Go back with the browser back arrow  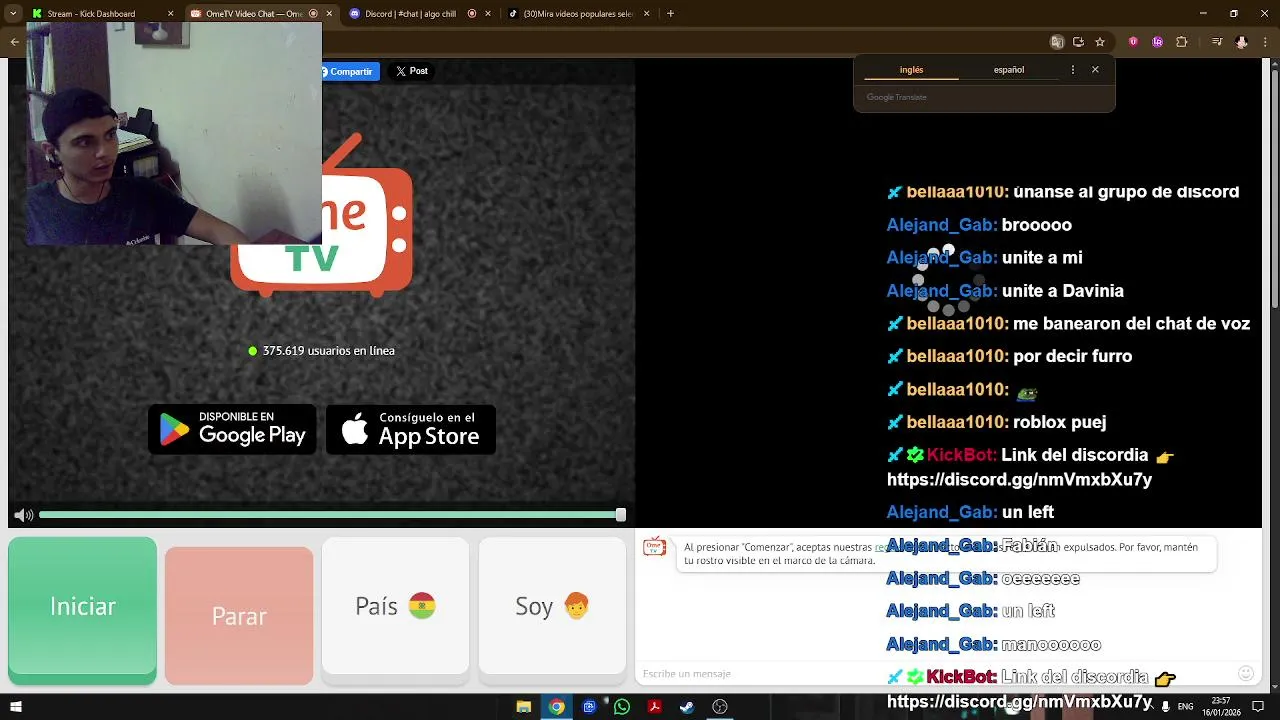point(14,42)
